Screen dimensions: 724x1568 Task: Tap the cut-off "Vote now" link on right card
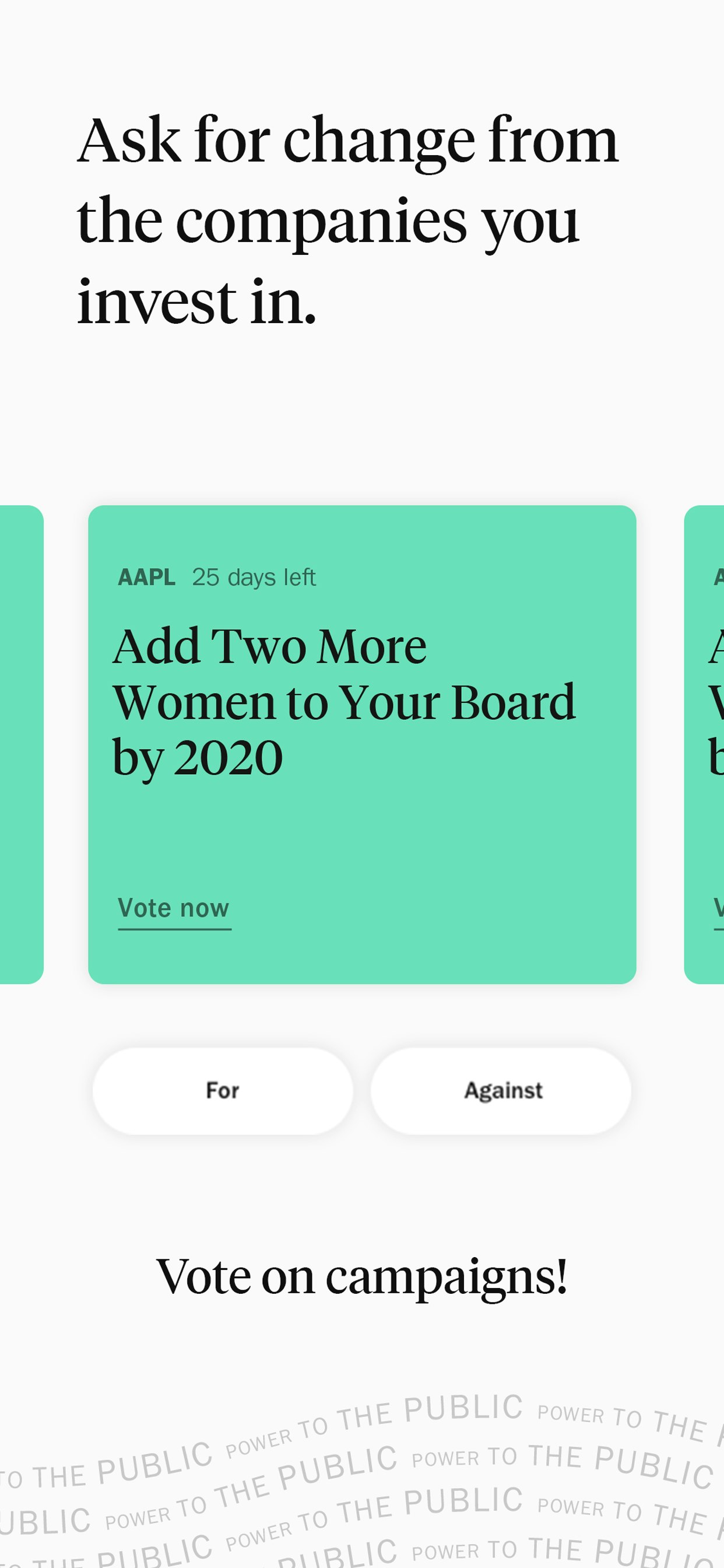718,908
